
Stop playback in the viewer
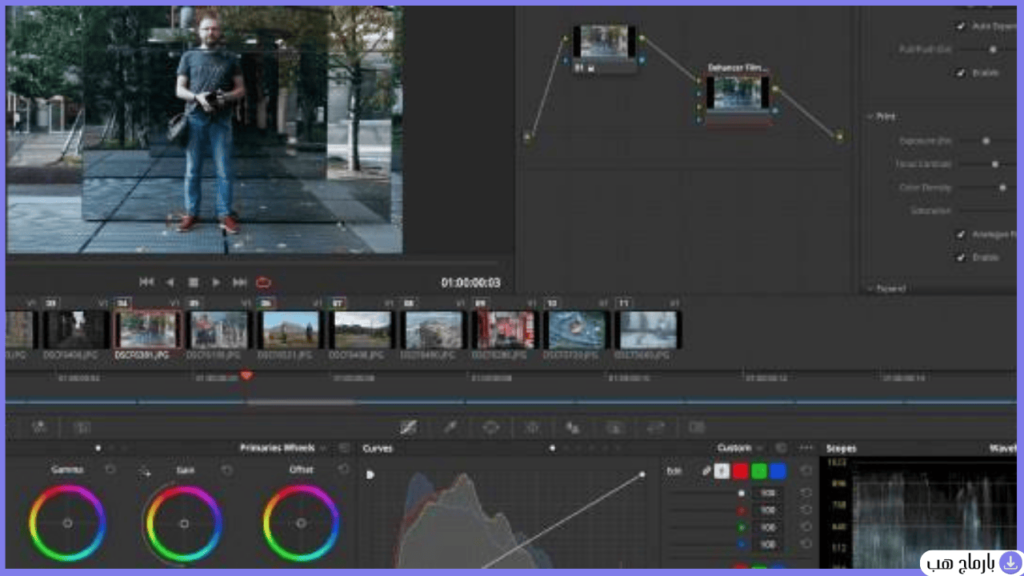click(193, 282)
